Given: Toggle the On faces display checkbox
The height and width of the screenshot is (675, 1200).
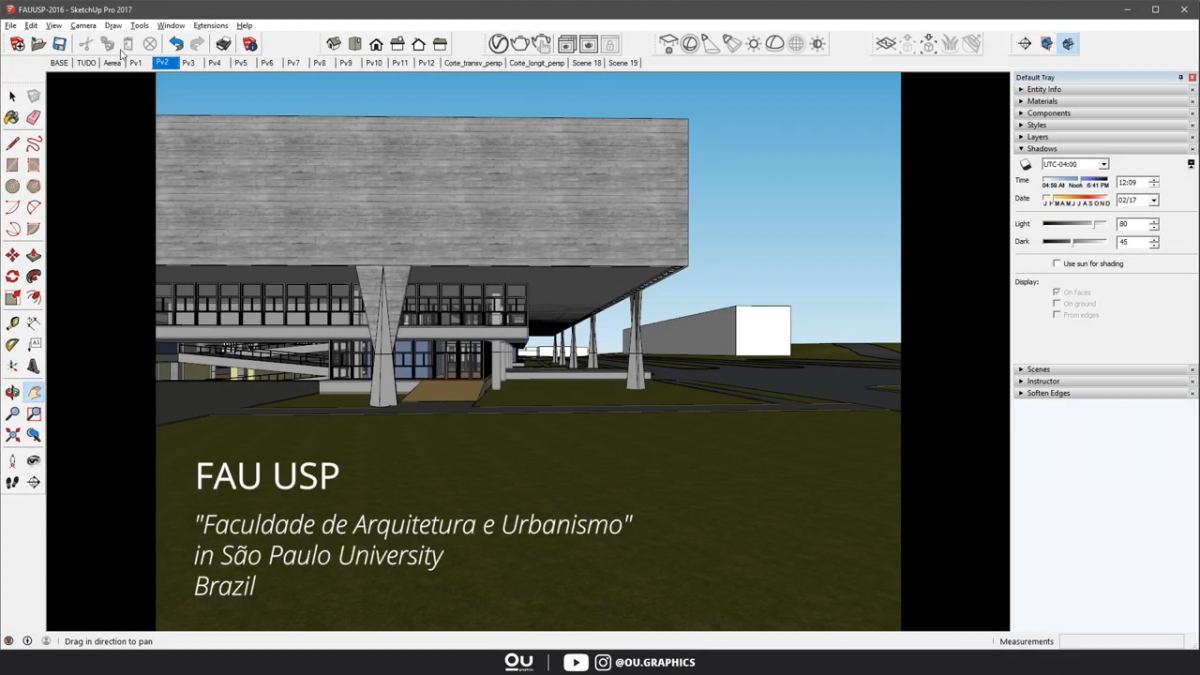Looking at the screenshot, I should pos(1057,292).
